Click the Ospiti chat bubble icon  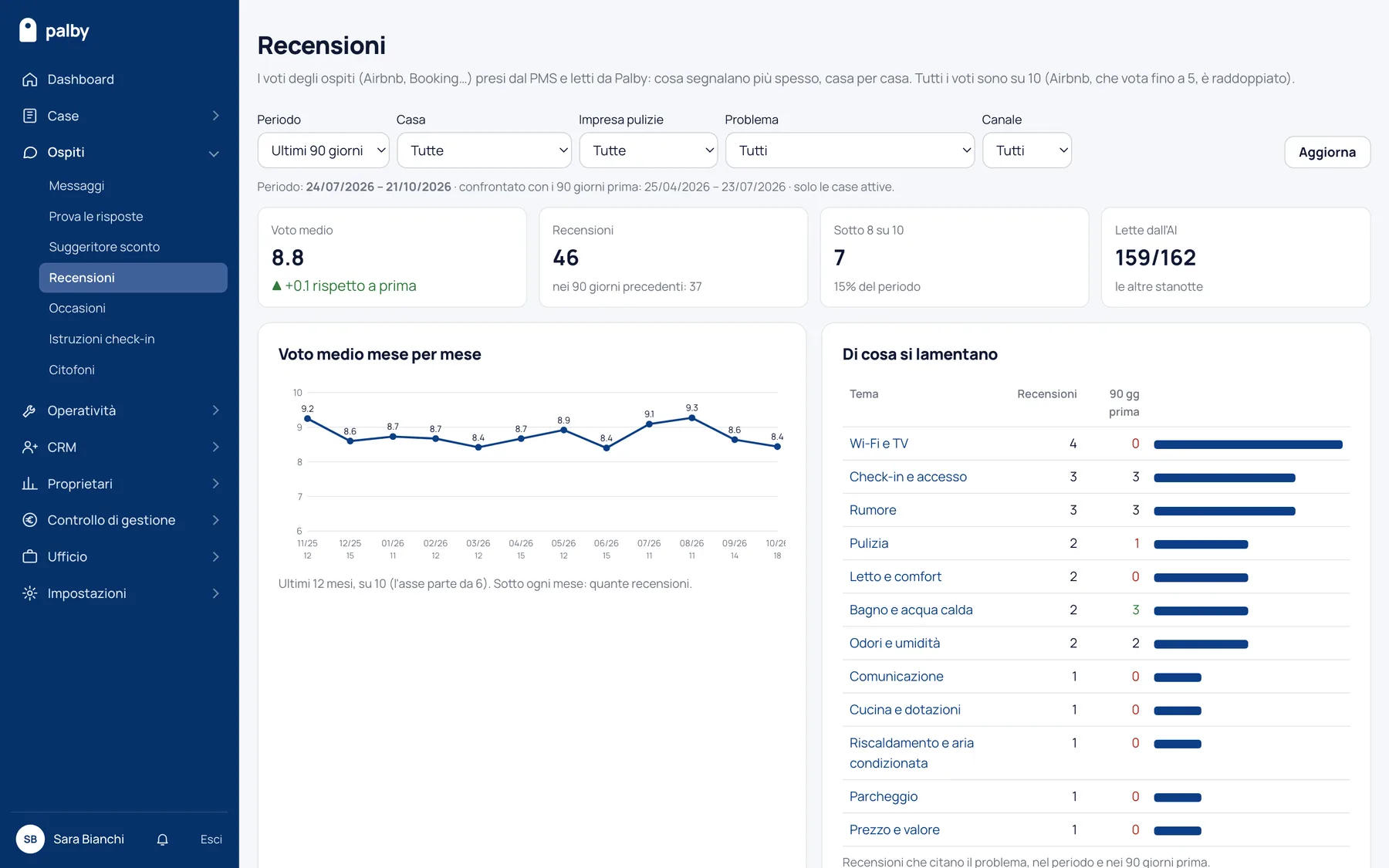pos(30,152)
